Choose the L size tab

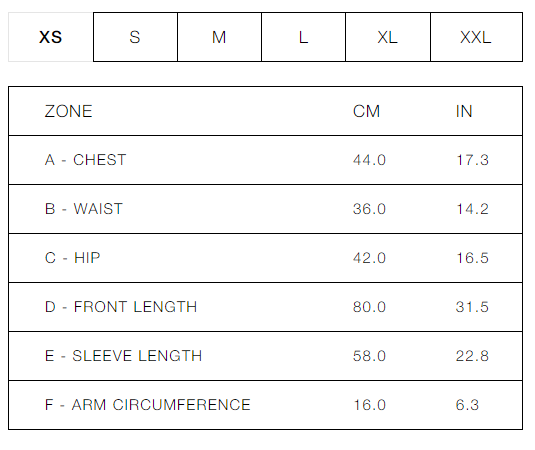point(303,37)
